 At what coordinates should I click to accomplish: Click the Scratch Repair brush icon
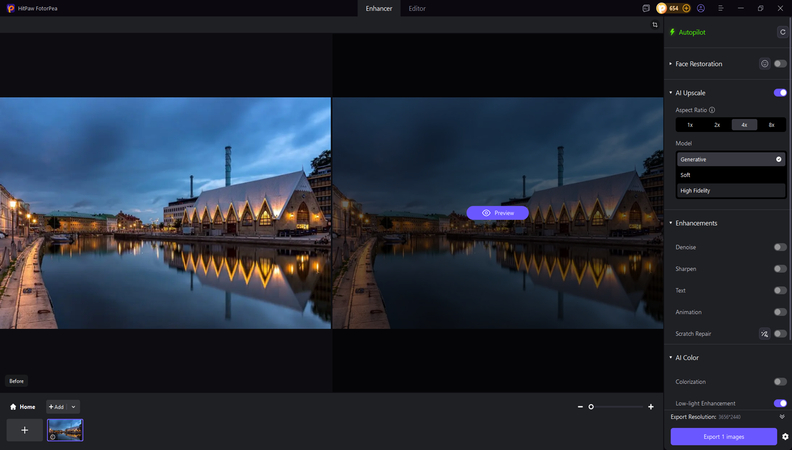pos(764,334)
